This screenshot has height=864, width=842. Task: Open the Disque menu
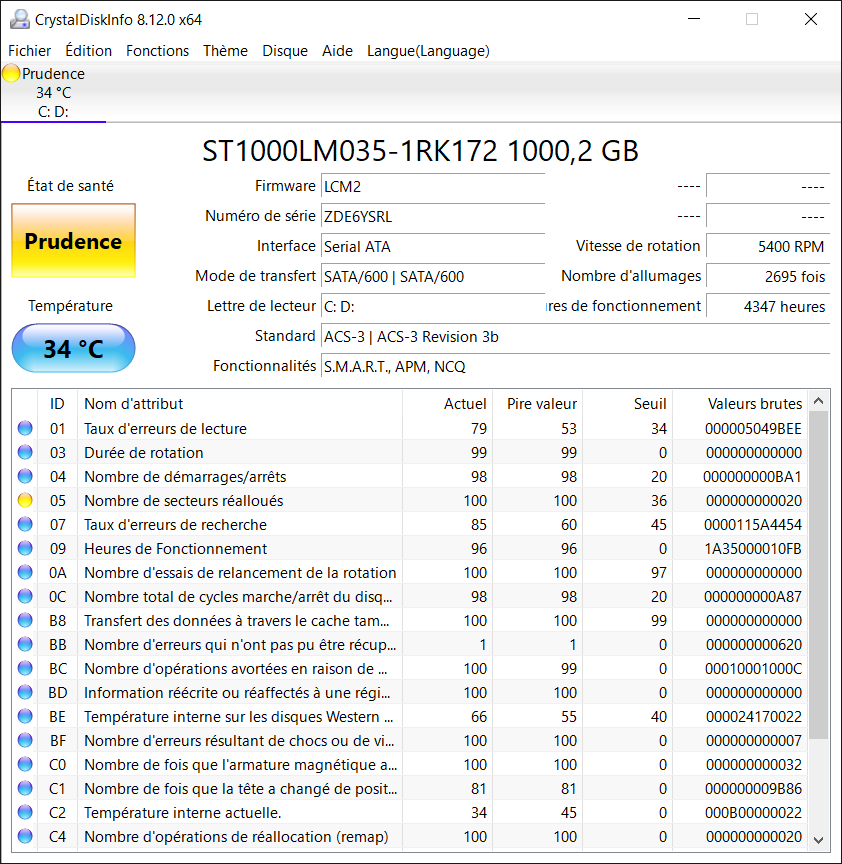[285, 51]
